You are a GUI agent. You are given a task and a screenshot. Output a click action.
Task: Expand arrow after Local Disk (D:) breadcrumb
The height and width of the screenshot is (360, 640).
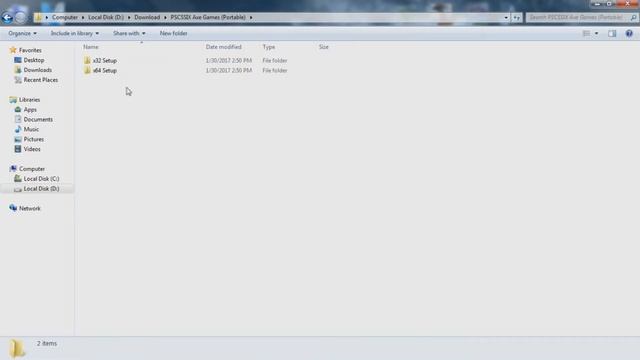pos(129,18)
